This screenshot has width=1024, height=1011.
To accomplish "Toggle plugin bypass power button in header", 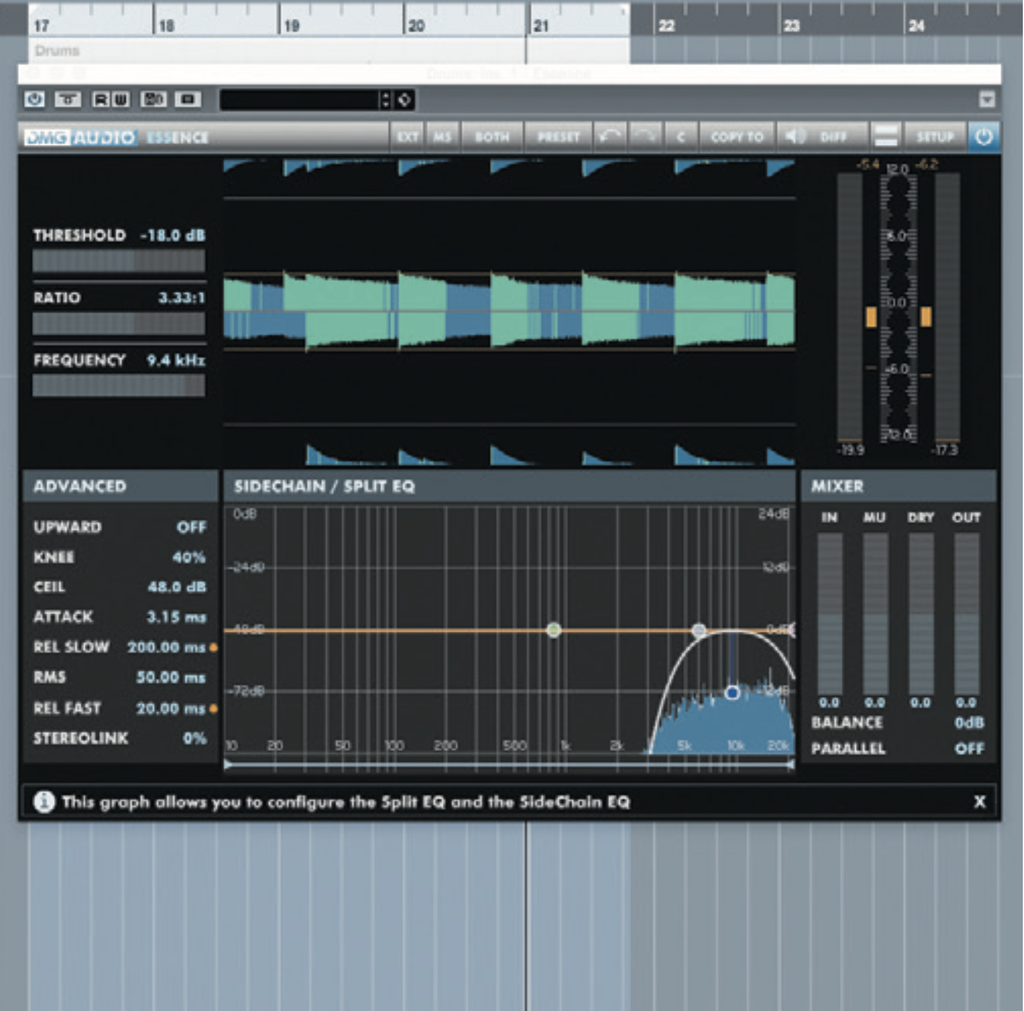I will (33, 100).
